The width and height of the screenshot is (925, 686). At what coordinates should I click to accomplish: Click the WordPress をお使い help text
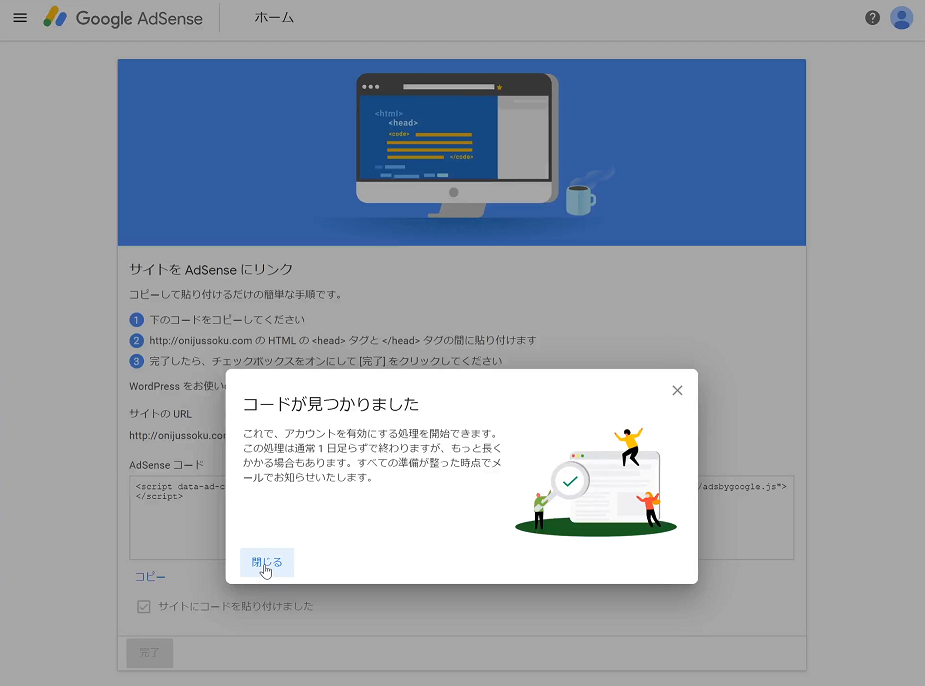tap(177, 386)
